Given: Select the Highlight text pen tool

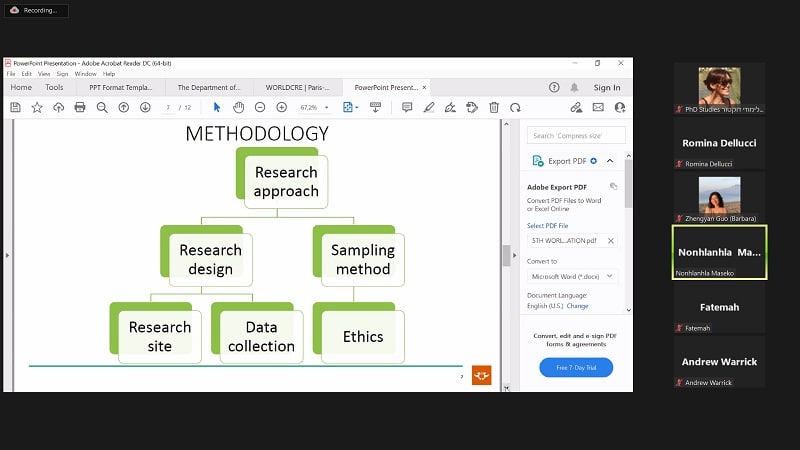Looking at the screenshot, I should coord(429,107).
